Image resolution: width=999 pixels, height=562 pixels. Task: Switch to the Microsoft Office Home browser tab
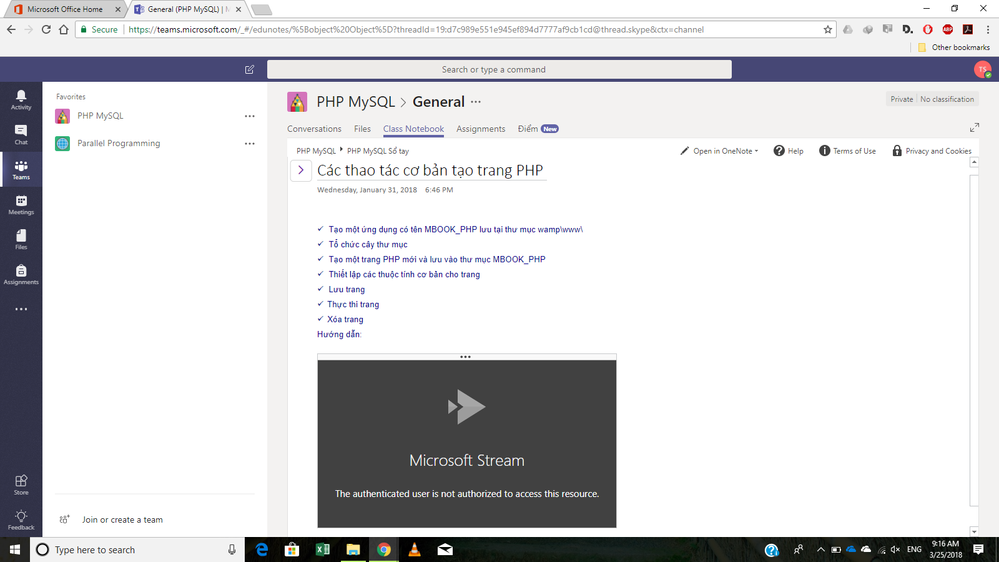tap(64, 10)
